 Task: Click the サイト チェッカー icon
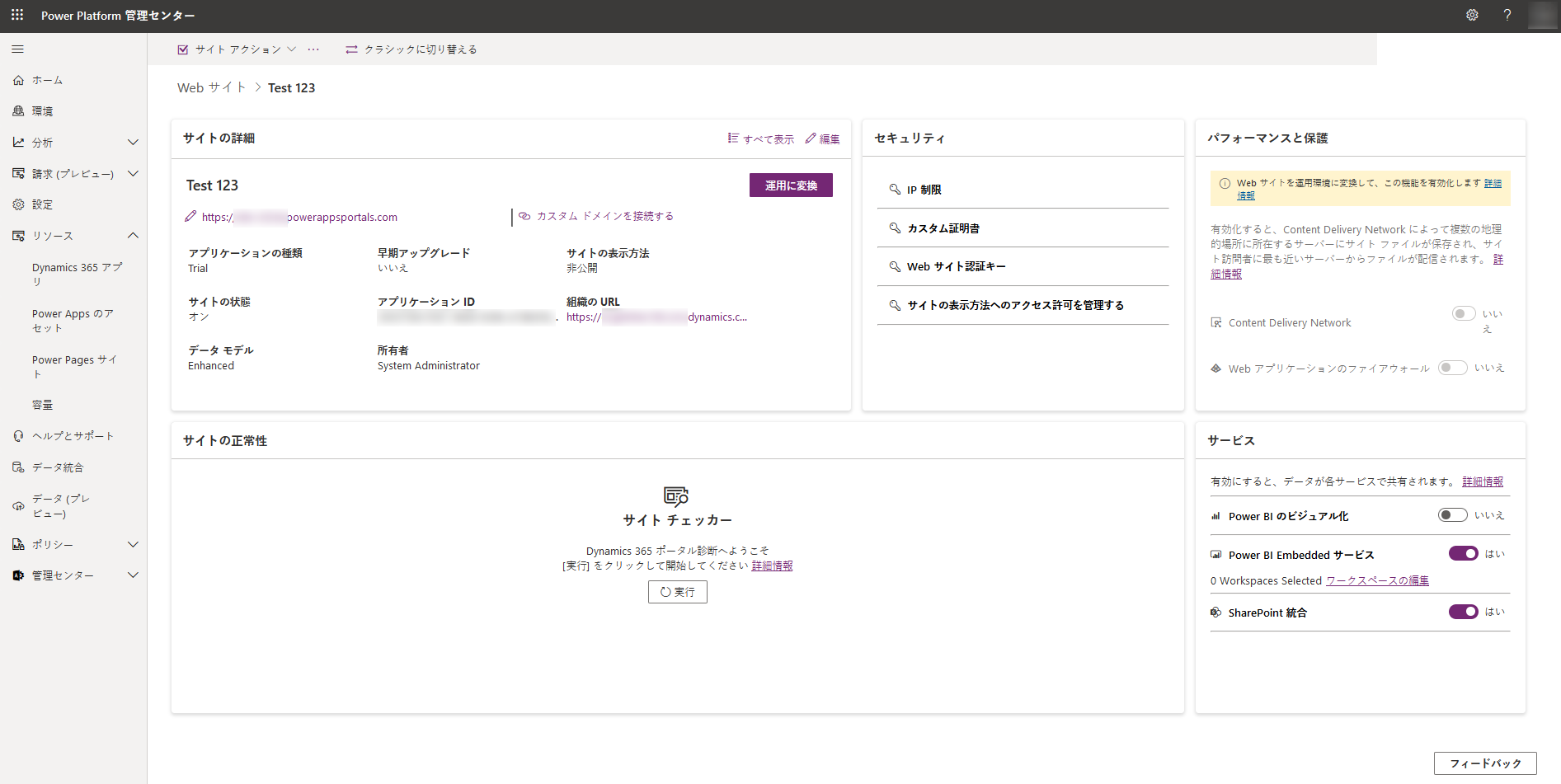click(676, 495)
